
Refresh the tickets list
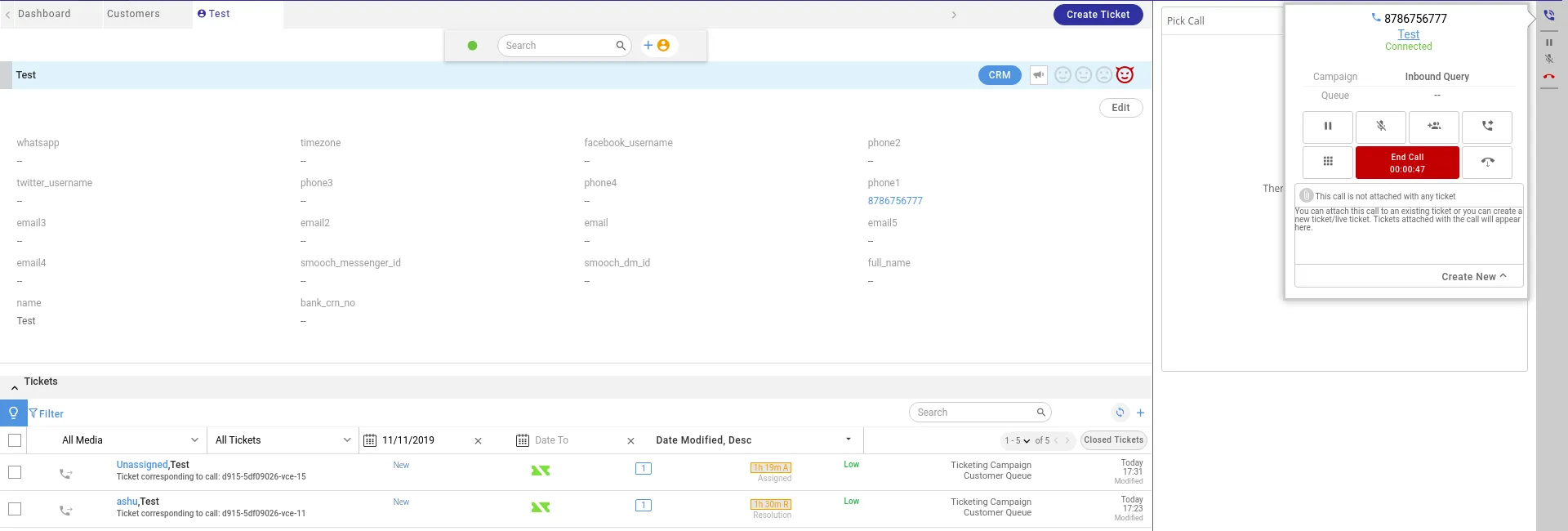1120,413
